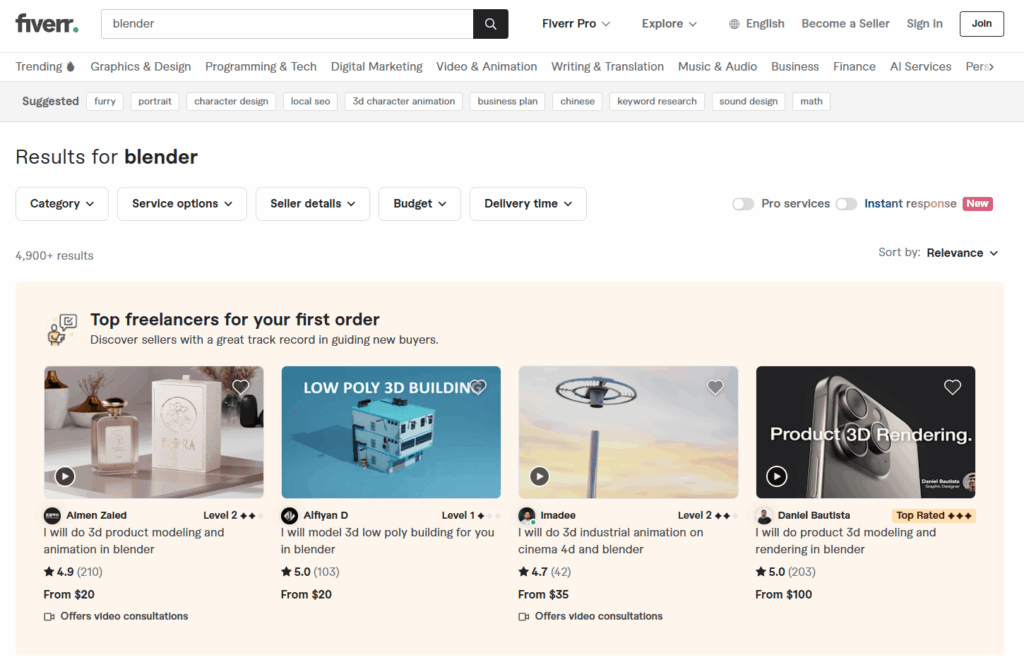The width and height of the screenshot is (1024, 662).
Task: Click the fire icon next to Trending
Action: click(x=68, y=66)
